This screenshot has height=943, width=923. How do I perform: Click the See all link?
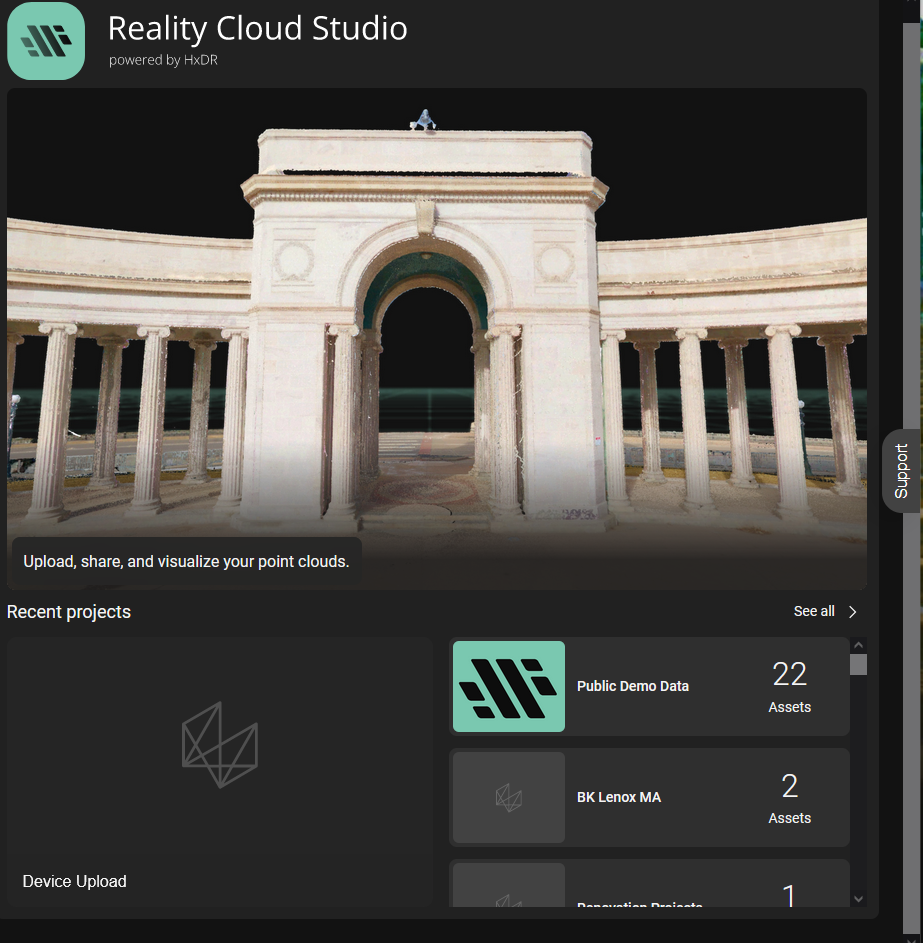[x=814, y=612]
